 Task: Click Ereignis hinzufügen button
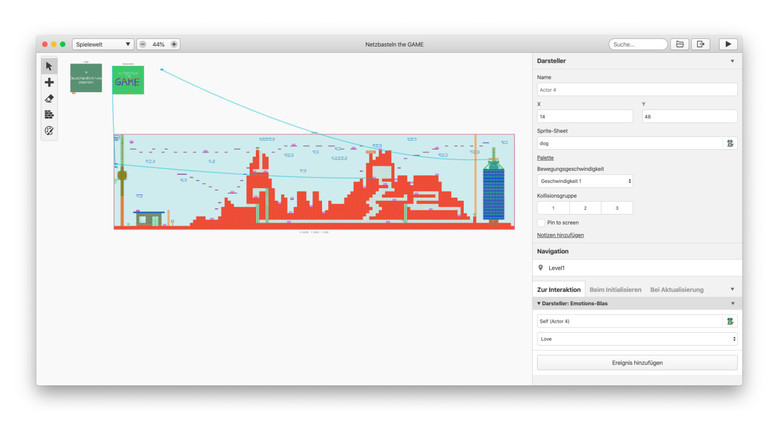[x=637, y=363]
